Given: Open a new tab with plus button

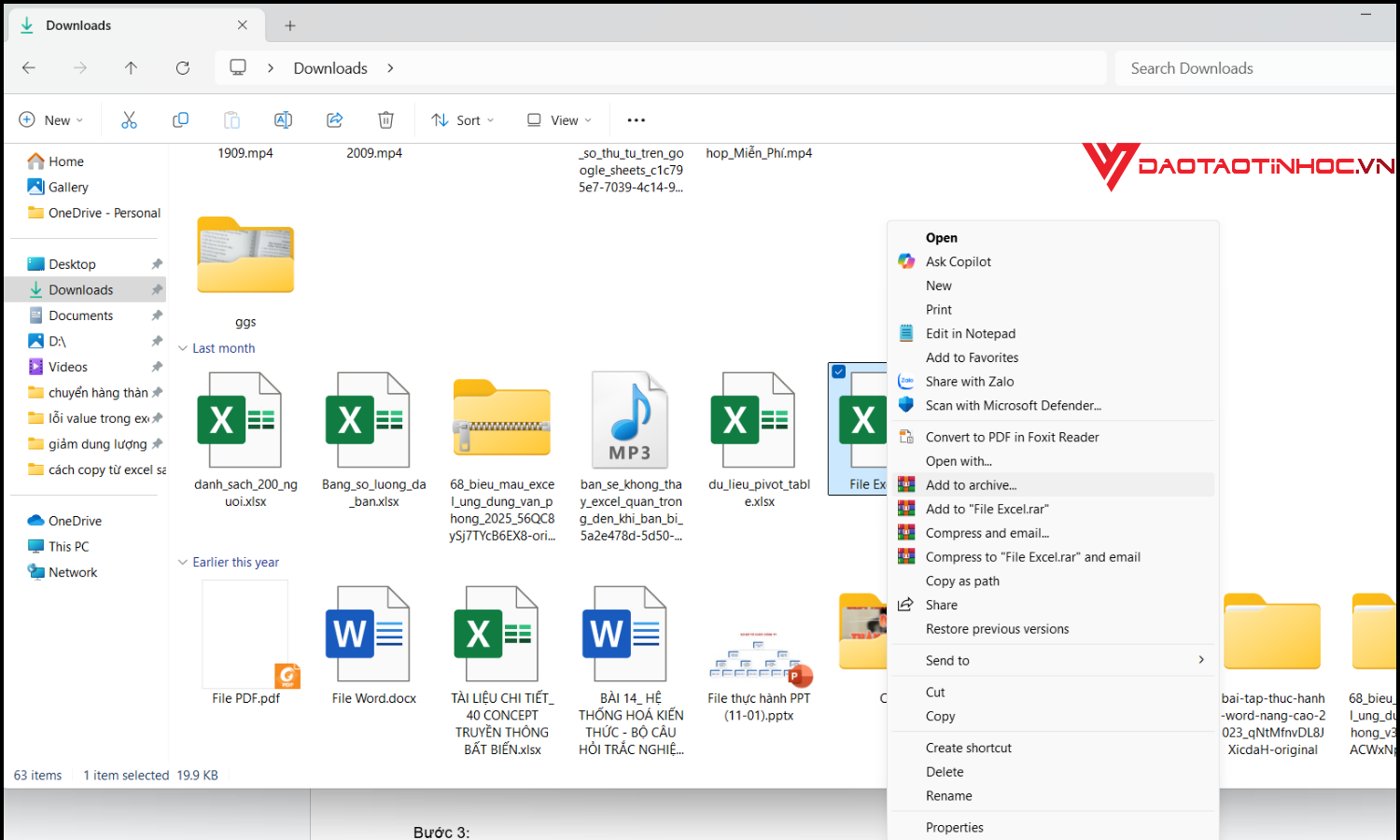Looking at the screenshot, I should 290,26.
